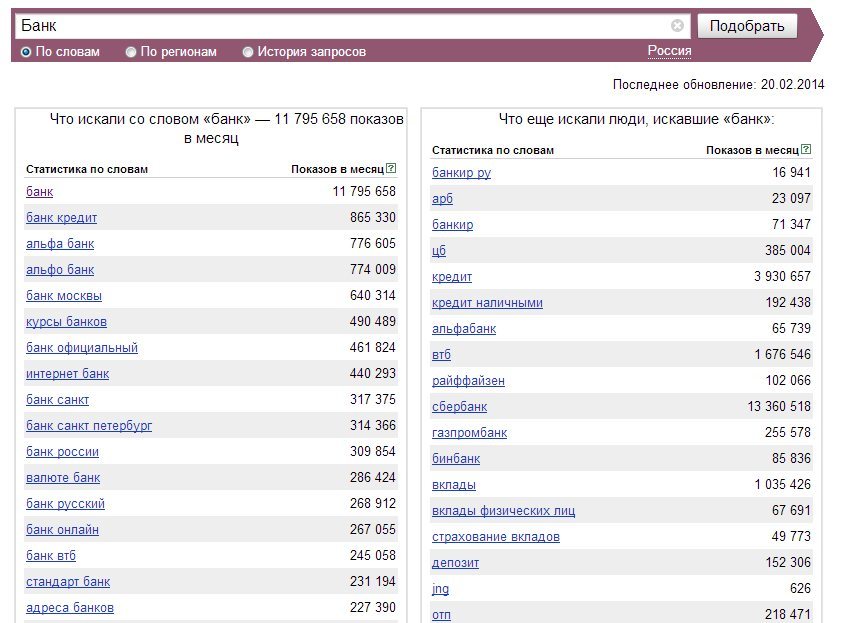Open the 'страхование вкладов' link
The image size is (859, 623).
point(496,538)
